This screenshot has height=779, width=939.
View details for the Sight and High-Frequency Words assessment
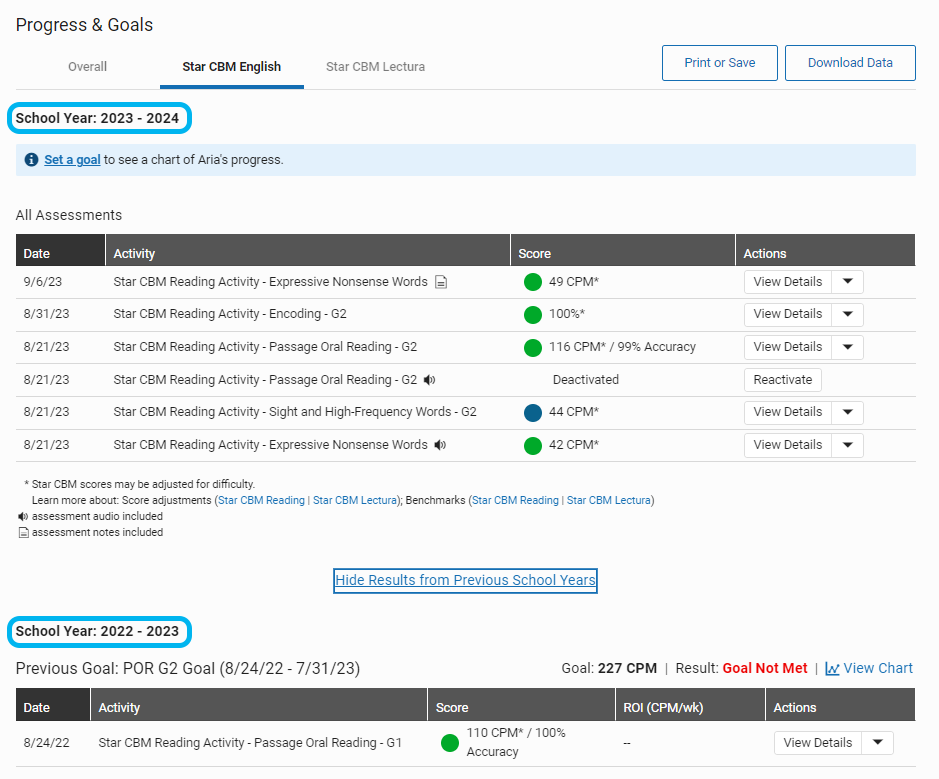pyautogui.click(x=787, y=412)
